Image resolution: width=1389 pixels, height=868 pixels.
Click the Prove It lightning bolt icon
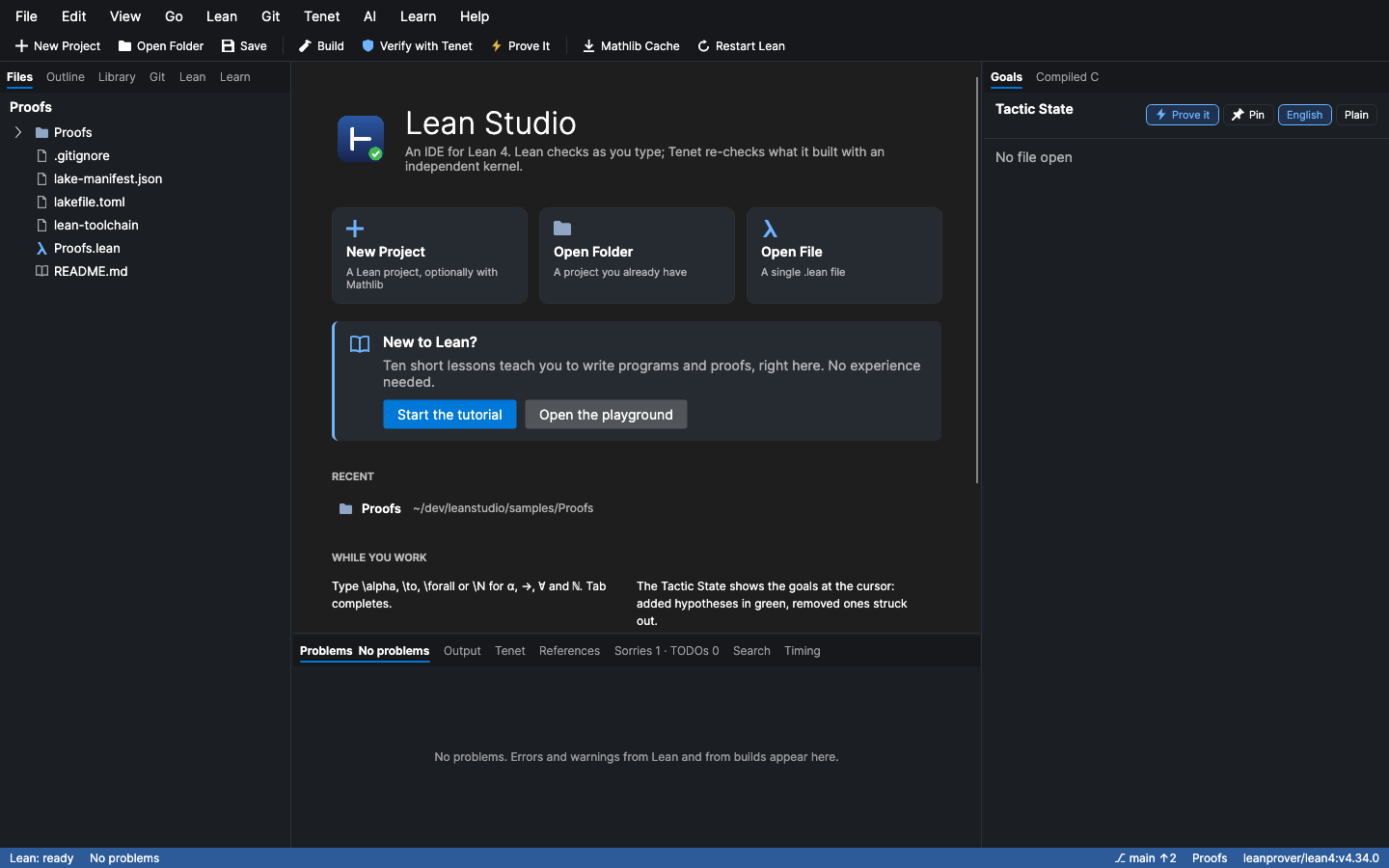[497, 46]
